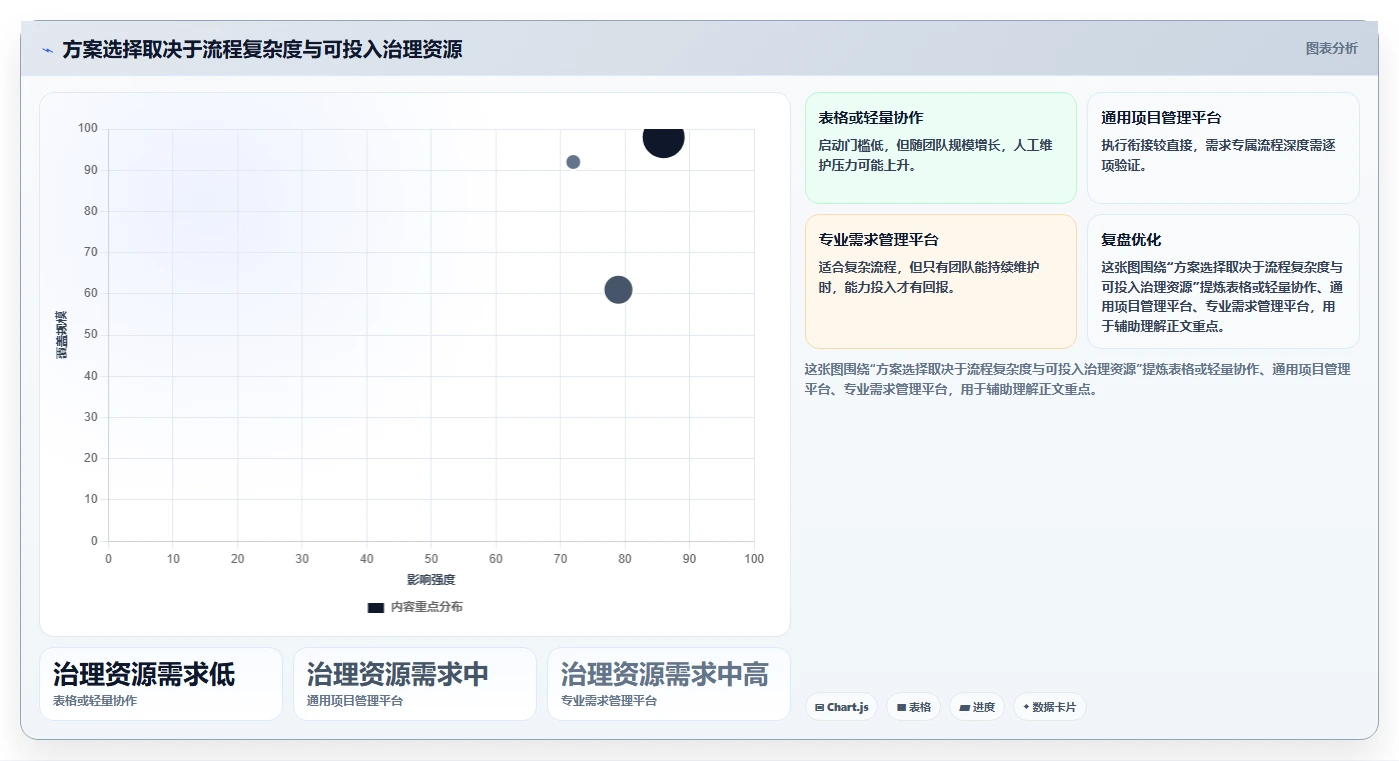
Task: Click the 通用项目管理平台 subtitle under 治理资源需求中
Action: pos(355,701)
